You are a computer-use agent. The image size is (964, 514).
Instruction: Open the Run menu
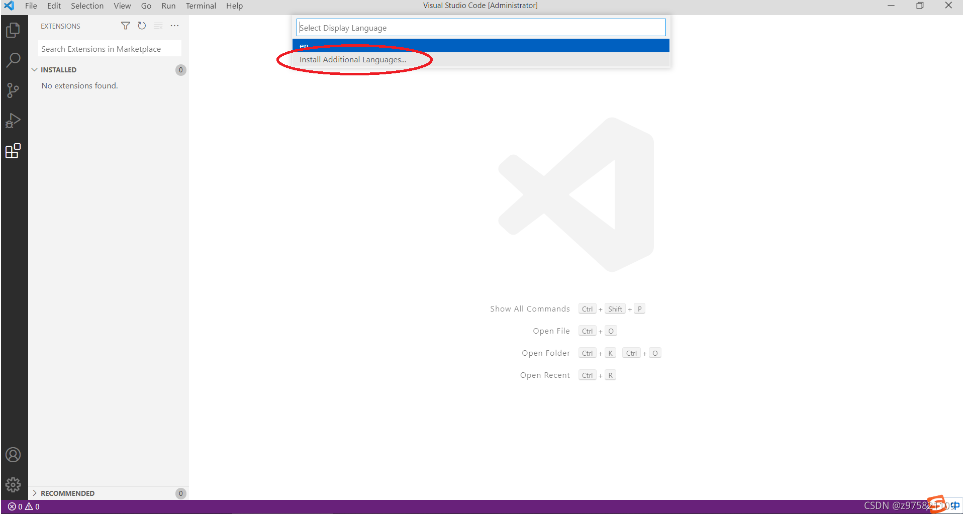coord(168,6)
